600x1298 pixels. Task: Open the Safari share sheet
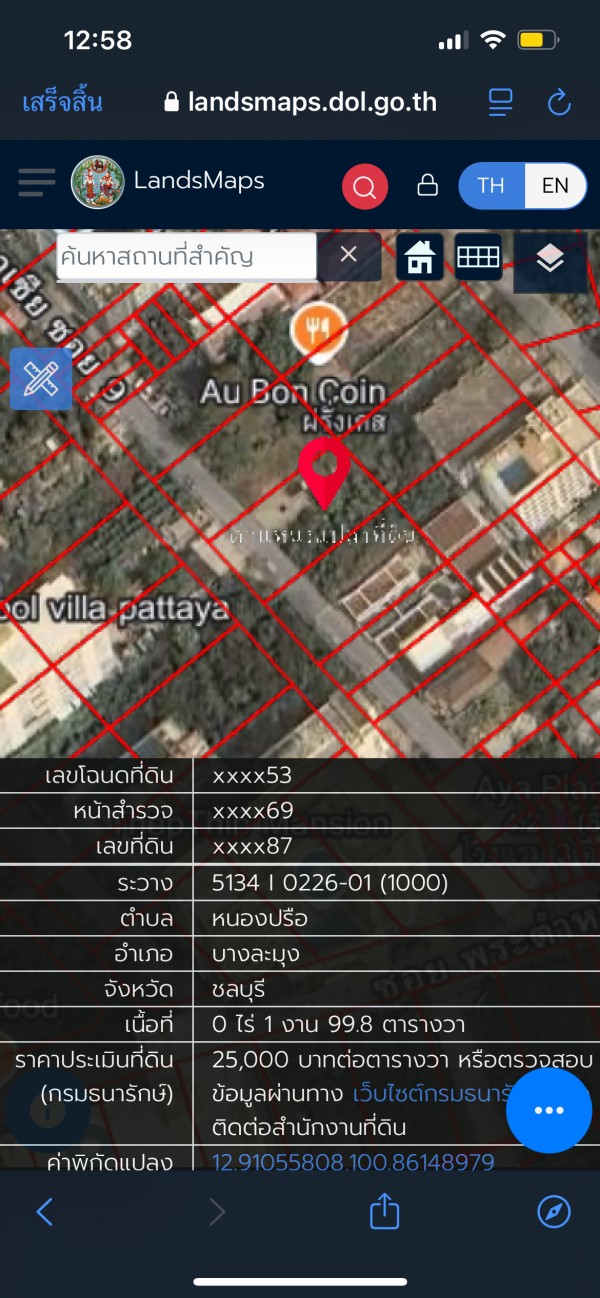click(385, 1212)
